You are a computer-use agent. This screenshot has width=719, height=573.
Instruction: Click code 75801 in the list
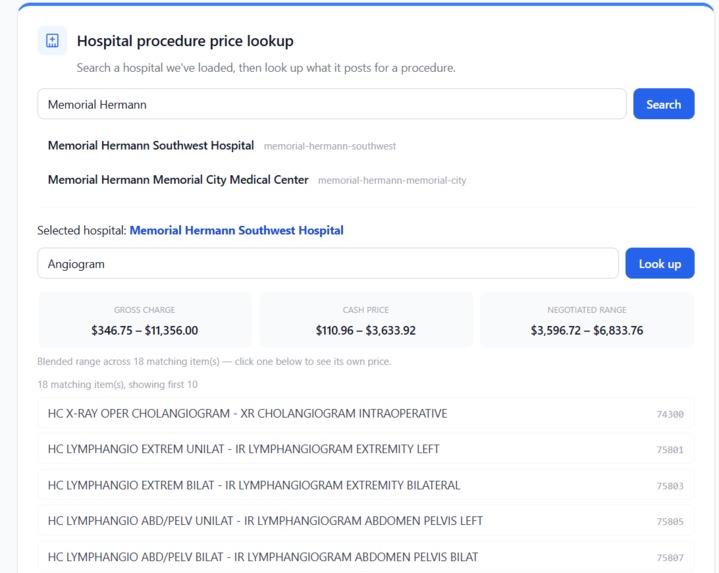pyautogui.click(x=670, y=450)
